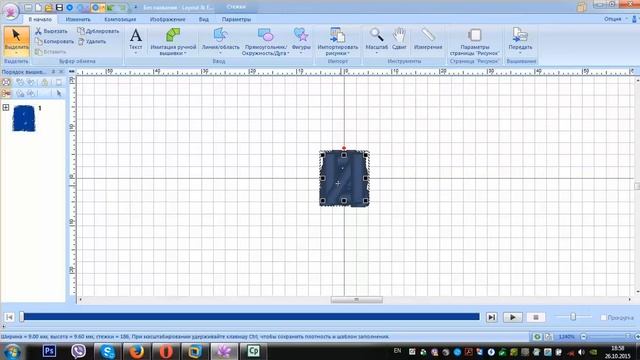Click the first icon in sewing order toolbar
640x360 pixels.
tap(6, 82)
